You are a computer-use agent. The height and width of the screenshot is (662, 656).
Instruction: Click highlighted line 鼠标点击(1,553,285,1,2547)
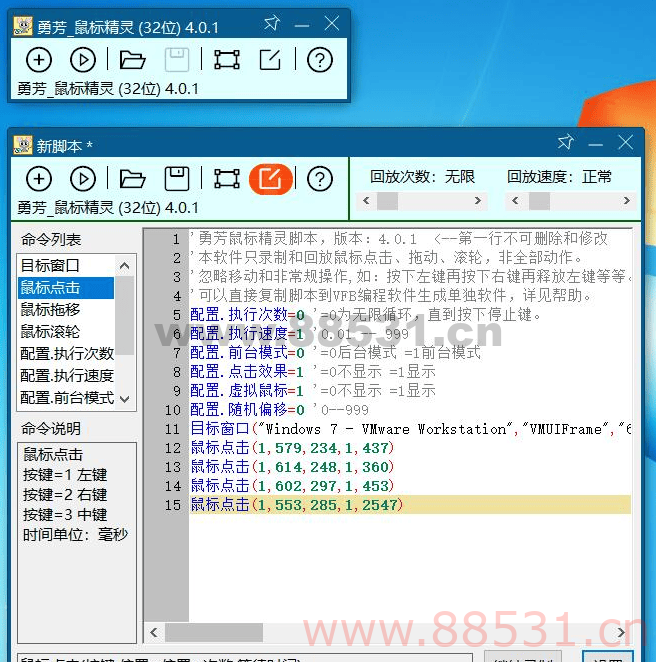tap(410, 505)
